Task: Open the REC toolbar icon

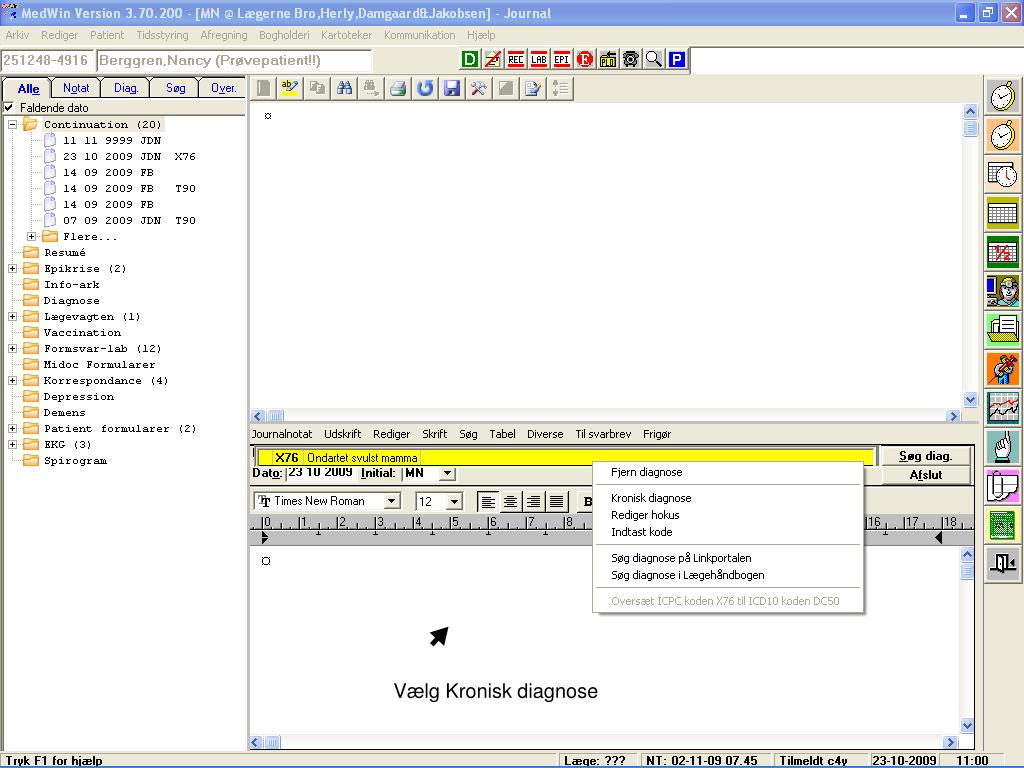Action: pyautogui.click(x=515, y=59)
